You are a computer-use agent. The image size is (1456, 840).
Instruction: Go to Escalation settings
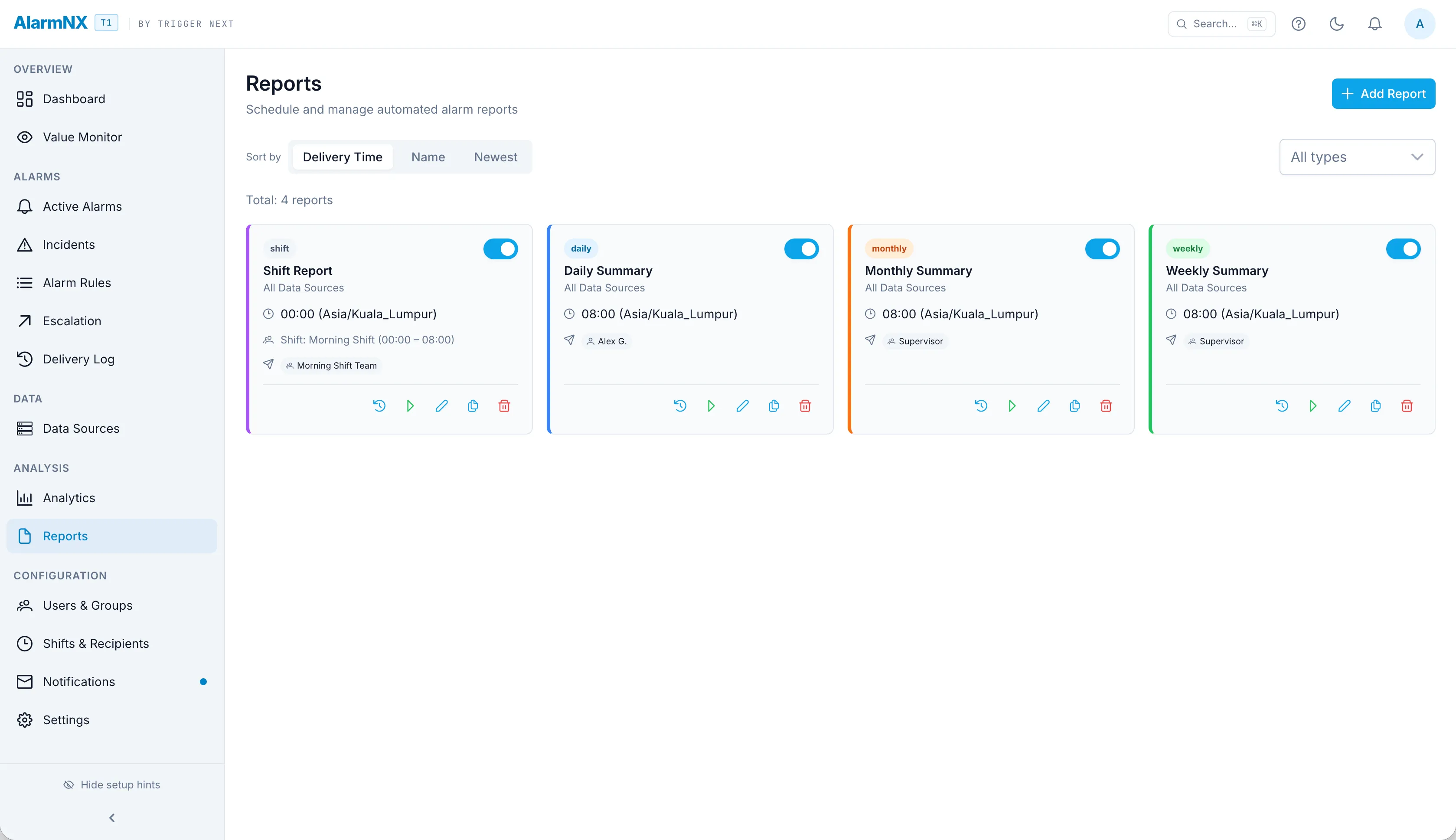(x=112, y=321)
